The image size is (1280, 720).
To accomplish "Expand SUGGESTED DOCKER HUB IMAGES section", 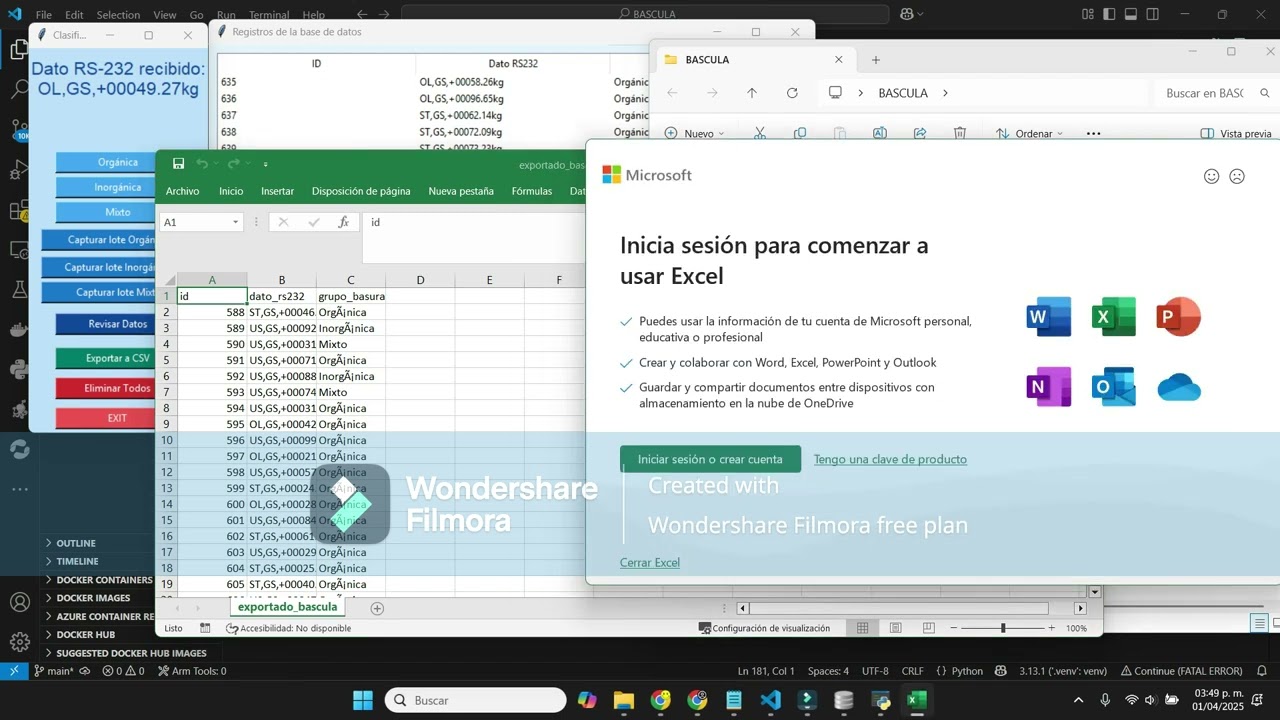I will pyautogui.click(x=131, y=653).
